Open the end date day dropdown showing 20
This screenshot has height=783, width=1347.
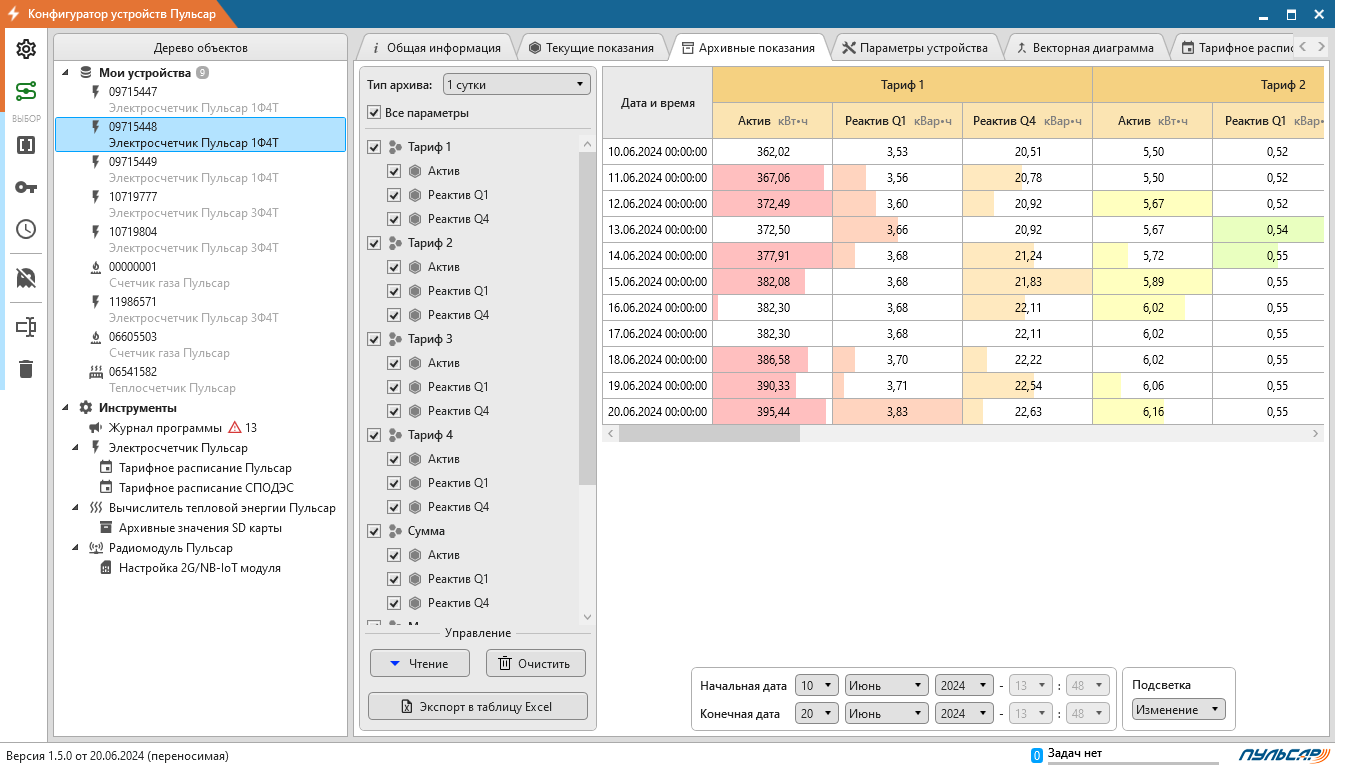(817, 714)
